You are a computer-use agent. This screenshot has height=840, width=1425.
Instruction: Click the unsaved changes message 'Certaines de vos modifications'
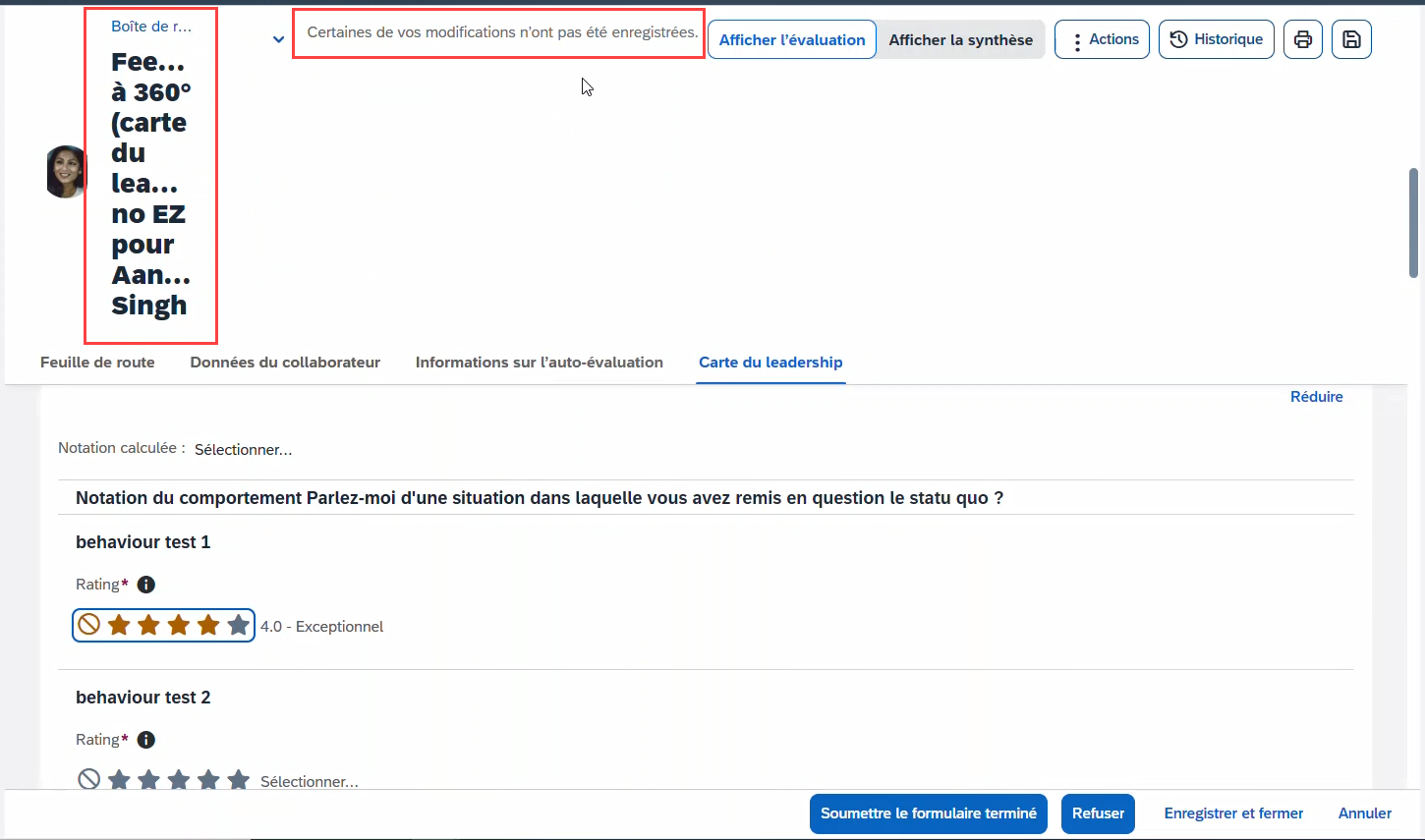tap(502, 32)
